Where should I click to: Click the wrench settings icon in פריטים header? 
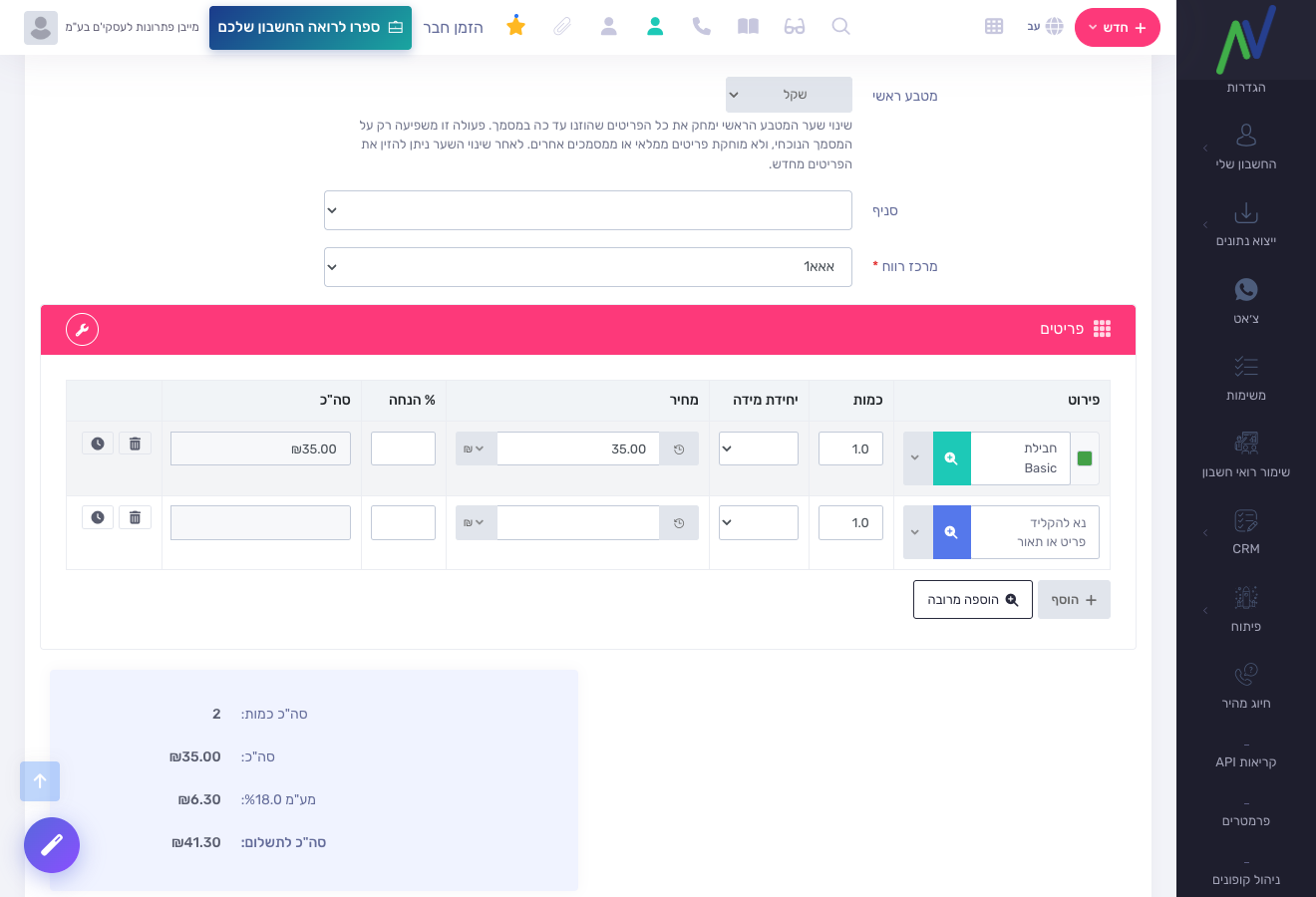(82, 329)
